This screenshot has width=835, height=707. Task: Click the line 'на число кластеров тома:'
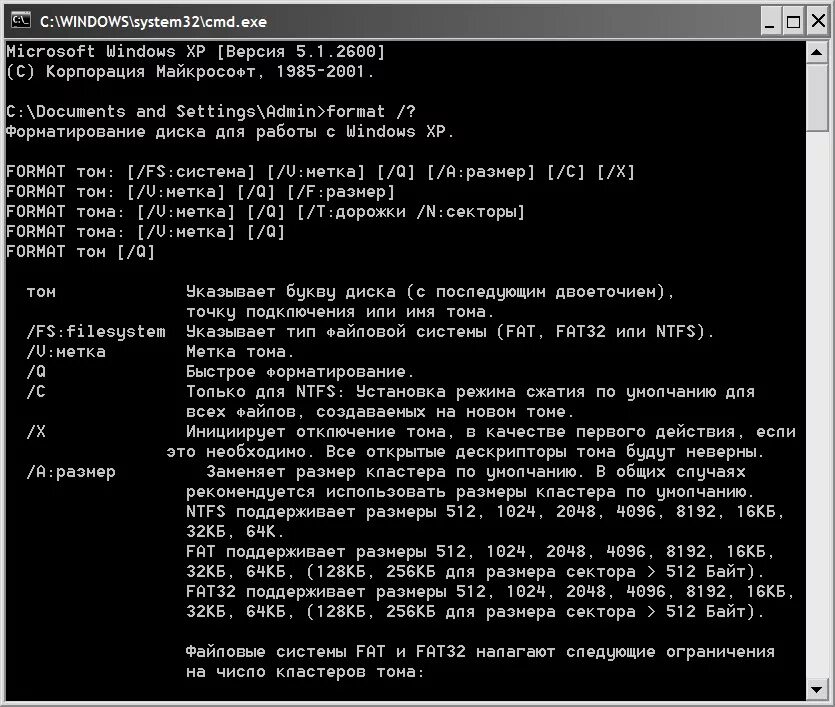pos(305,672)
